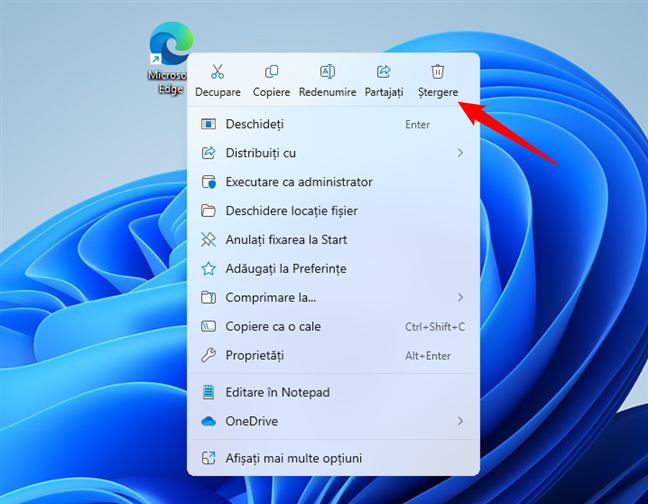Viewport: 648px width, 504px height.
Task: Click the path icon for Copiere ca o cale
Action: click(x=208, y=326)
